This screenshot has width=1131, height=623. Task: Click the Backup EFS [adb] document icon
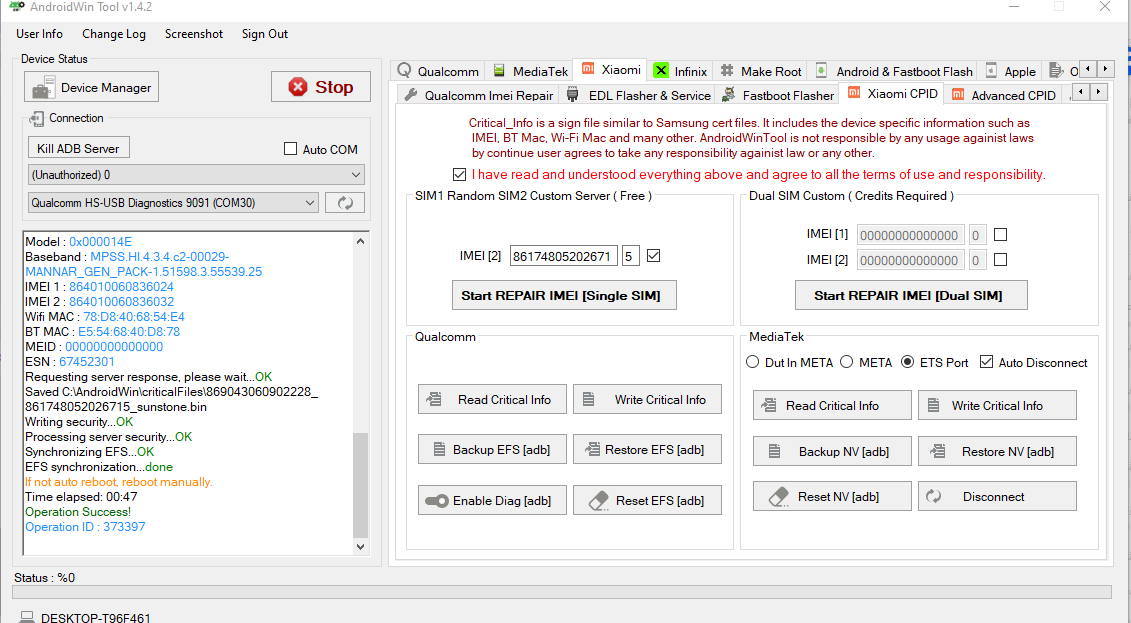pos(439,449)
